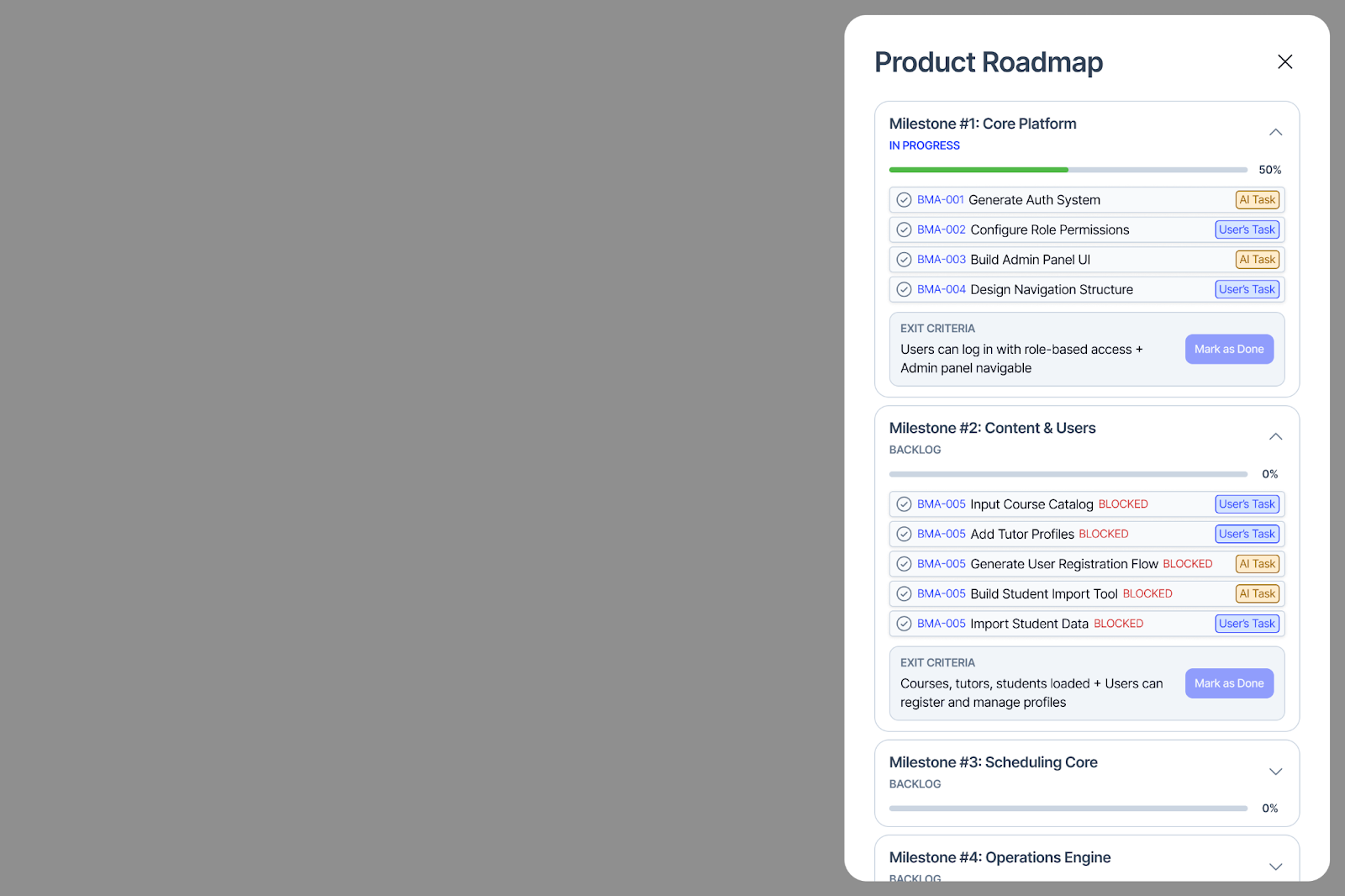Check off Input Course Catalog task
This screenshot has width=1345, height=896.
tap(904, 504)
